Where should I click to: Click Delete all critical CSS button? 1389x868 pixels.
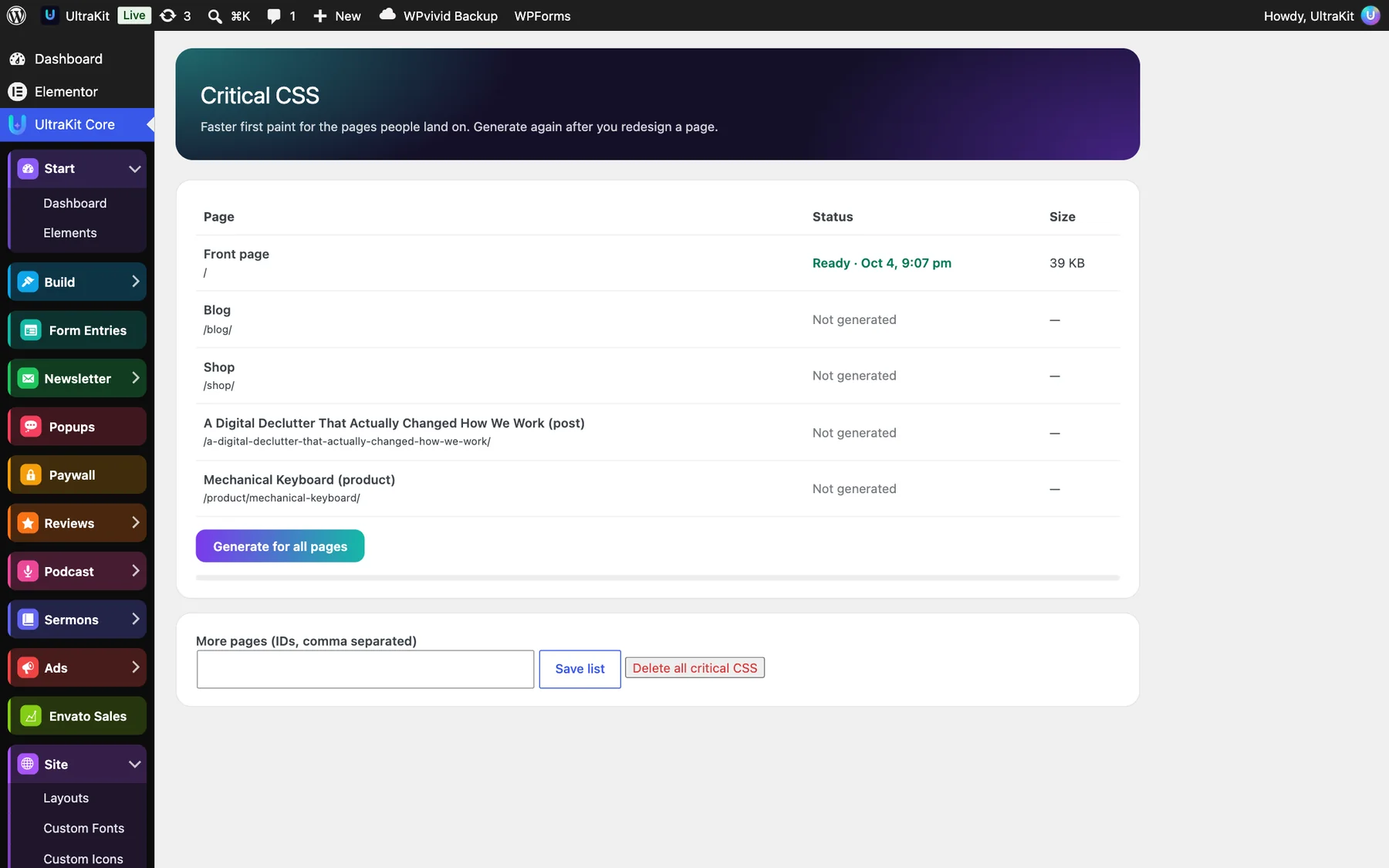pyautogui.click(x=694, y=668)
